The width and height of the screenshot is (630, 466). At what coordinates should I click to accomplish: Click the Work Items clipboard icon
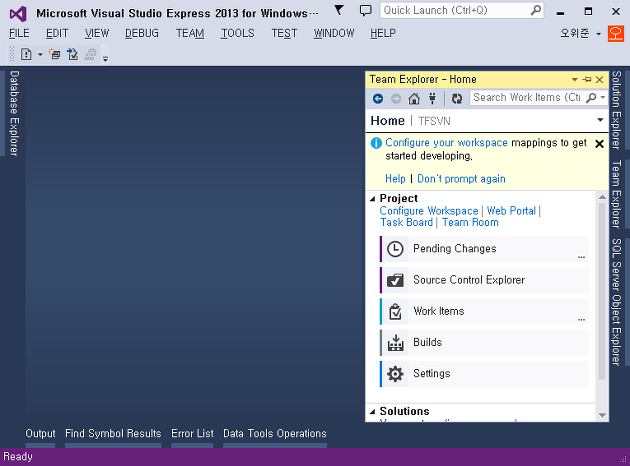(395, 312)
